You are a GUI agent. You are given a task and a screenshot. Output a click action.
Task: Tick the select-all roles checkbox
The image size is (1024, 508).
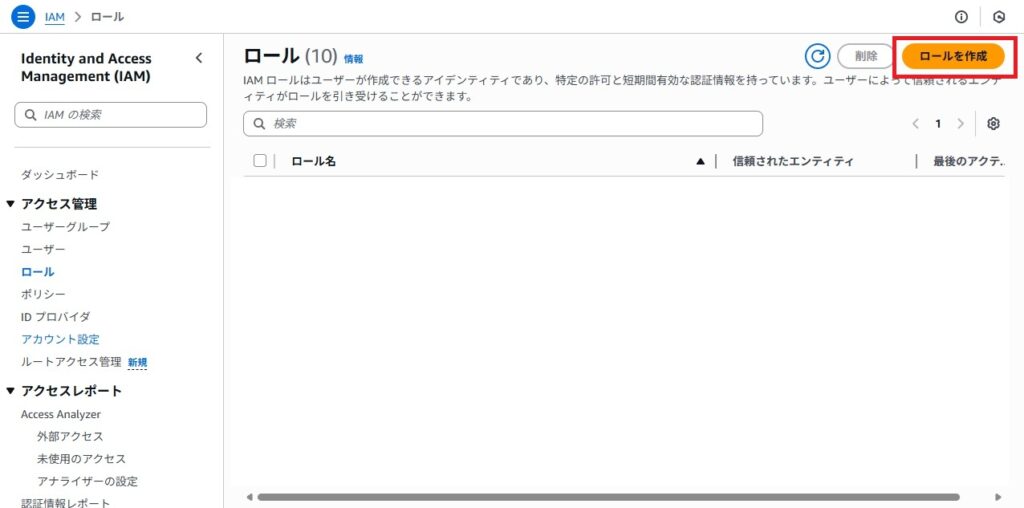pos(260,161)
